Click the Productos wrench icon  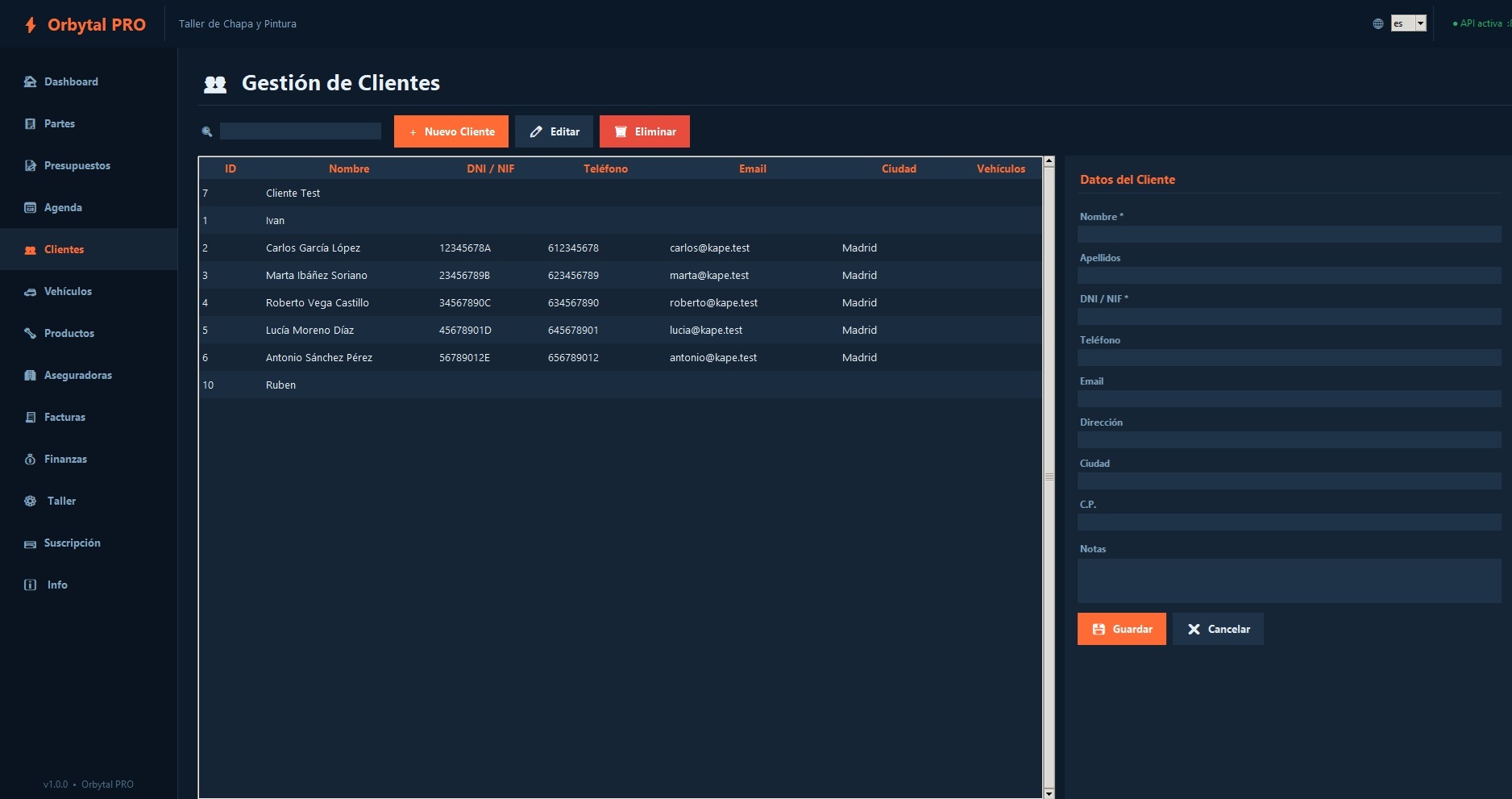[x=31, y=333]
